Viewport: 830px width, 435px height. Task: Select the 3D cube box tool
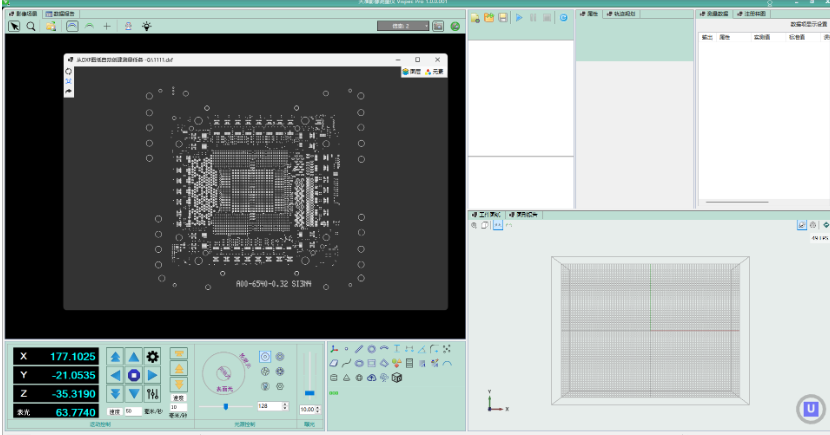[x=397, y=378]
